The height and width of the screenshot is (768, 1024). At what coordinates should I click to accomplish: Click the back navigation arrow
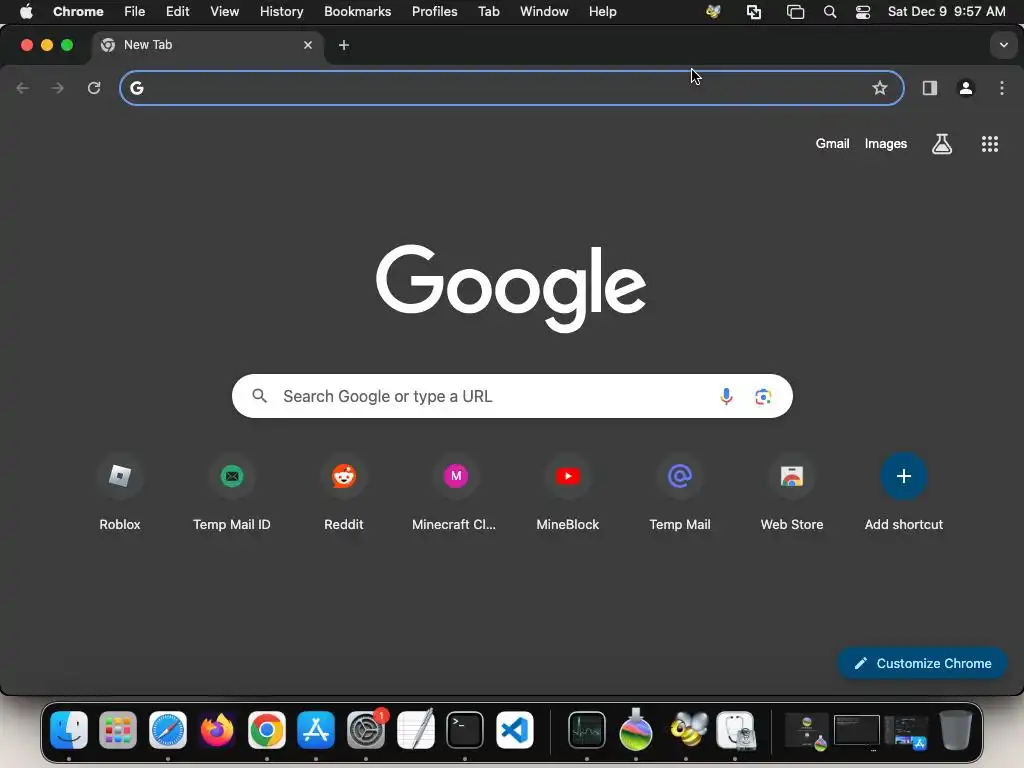[22, 88]
